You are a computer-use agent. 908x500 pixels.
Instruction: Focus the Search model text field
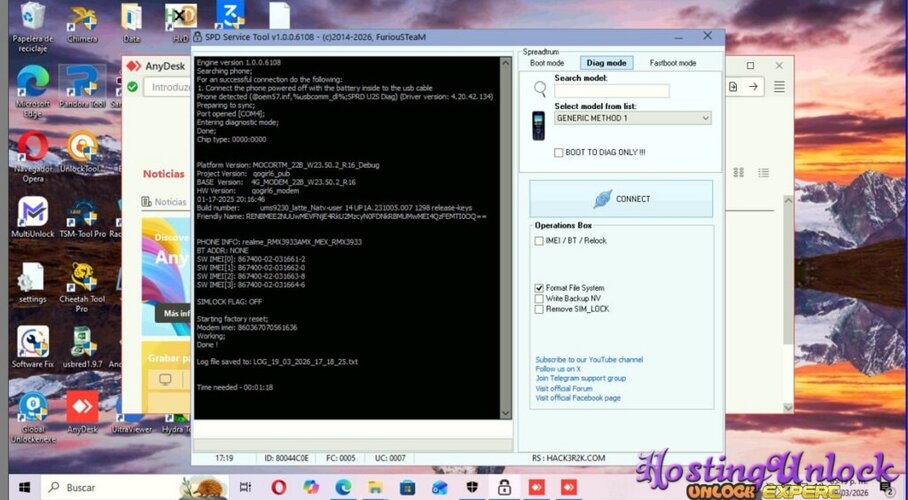pos(611,91)
